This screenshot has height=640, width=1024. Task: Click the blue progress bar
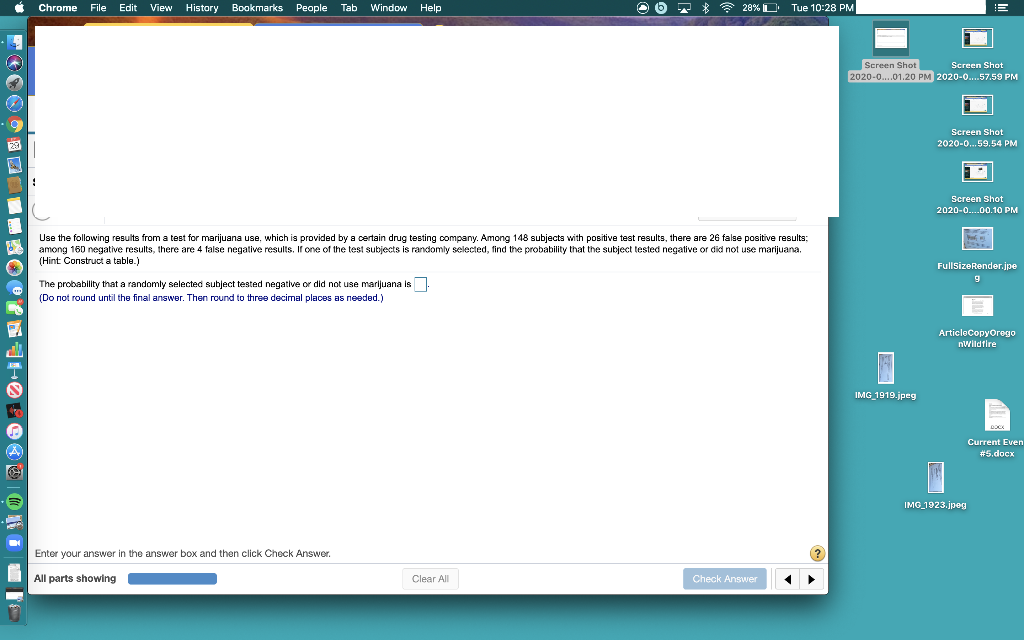click(172, 578)
